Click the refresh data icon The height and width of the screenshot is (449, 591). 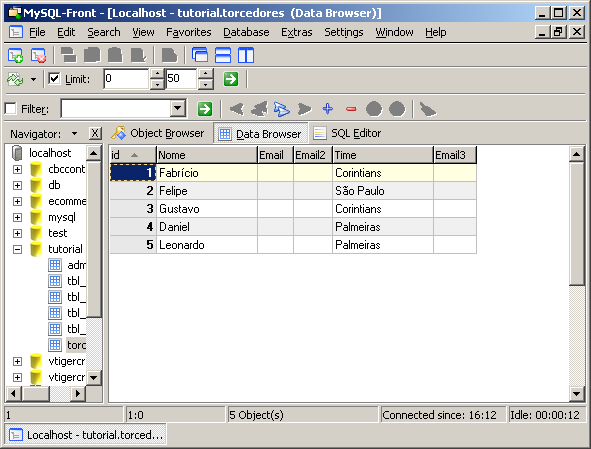tap(15, 79)
